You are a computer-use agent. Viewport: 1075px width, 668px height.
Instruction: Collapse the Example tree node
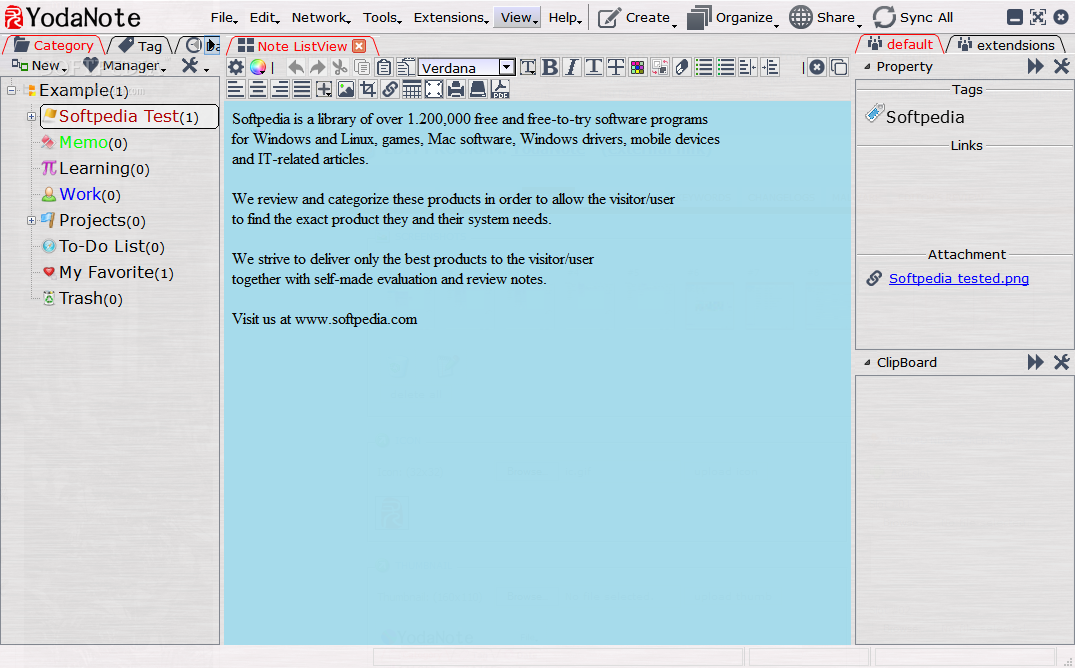[x=12, y=90]
